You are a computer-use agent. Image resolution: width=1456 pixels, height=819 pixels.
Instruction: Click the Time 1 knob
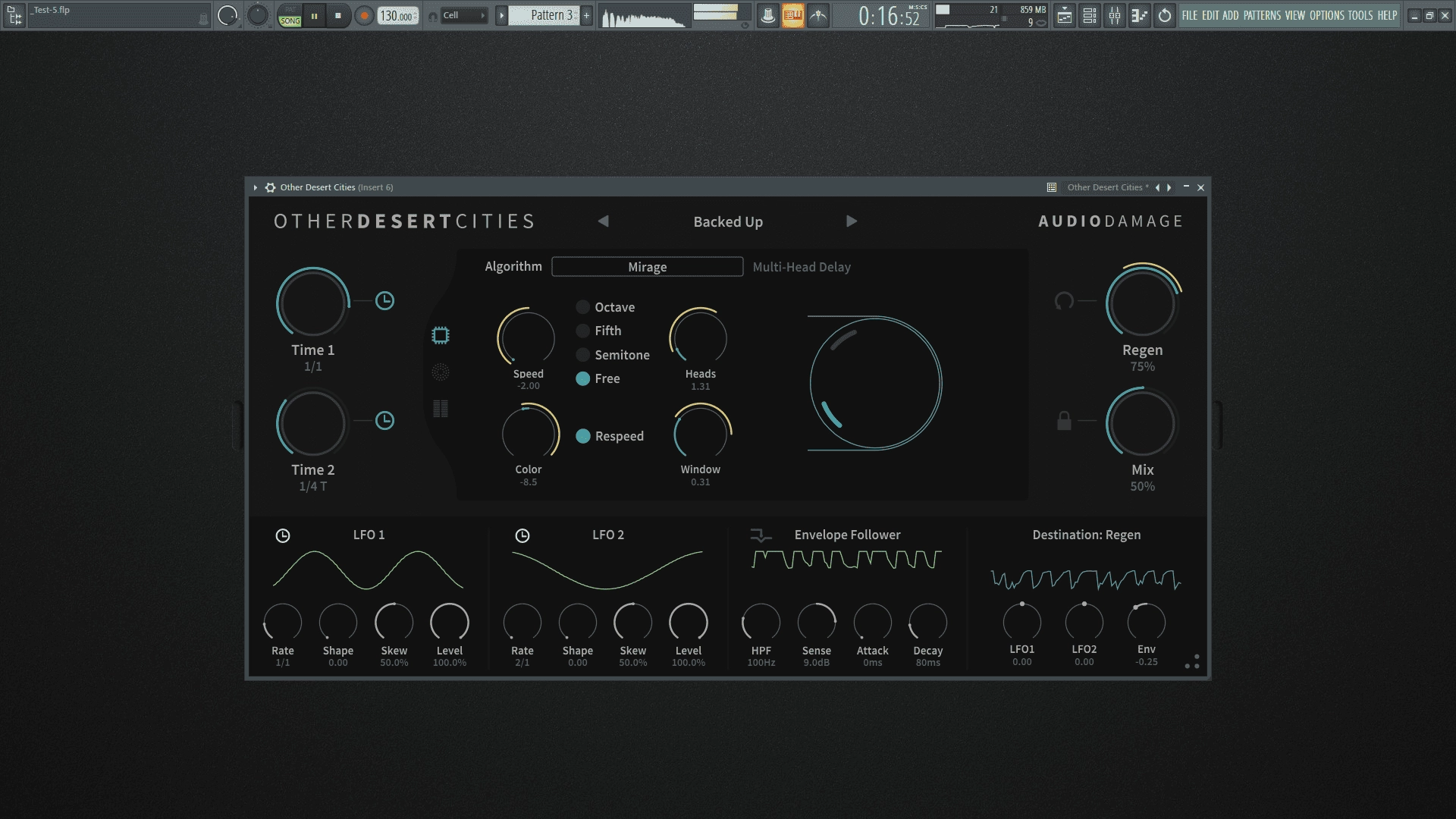312,303
